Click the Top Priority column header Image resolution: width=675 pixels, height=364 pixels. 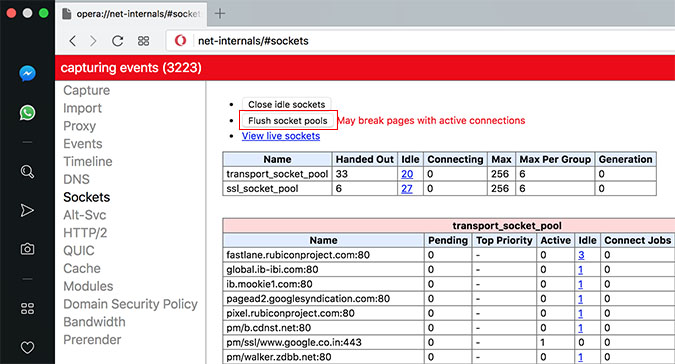[x=504, y=240]
